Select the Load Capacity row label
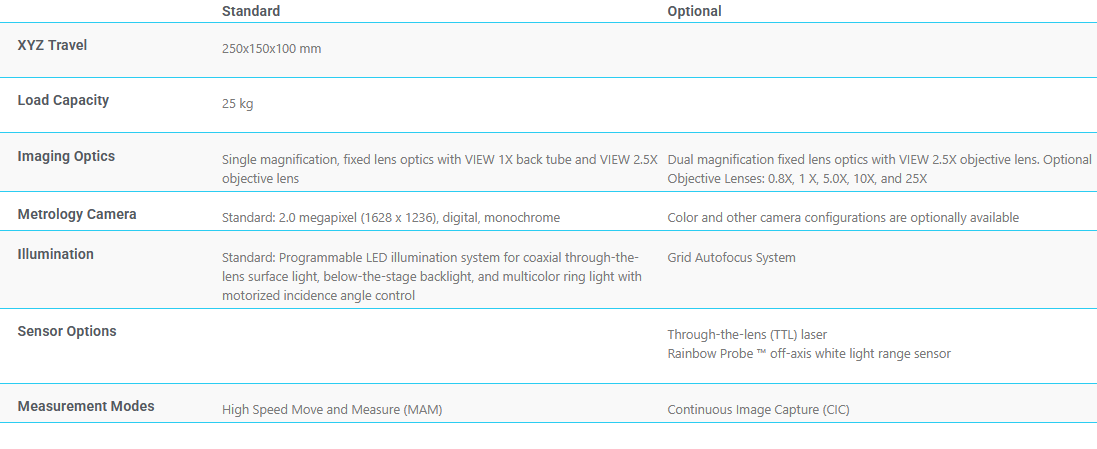1097x449 pixels. [63, 100]
